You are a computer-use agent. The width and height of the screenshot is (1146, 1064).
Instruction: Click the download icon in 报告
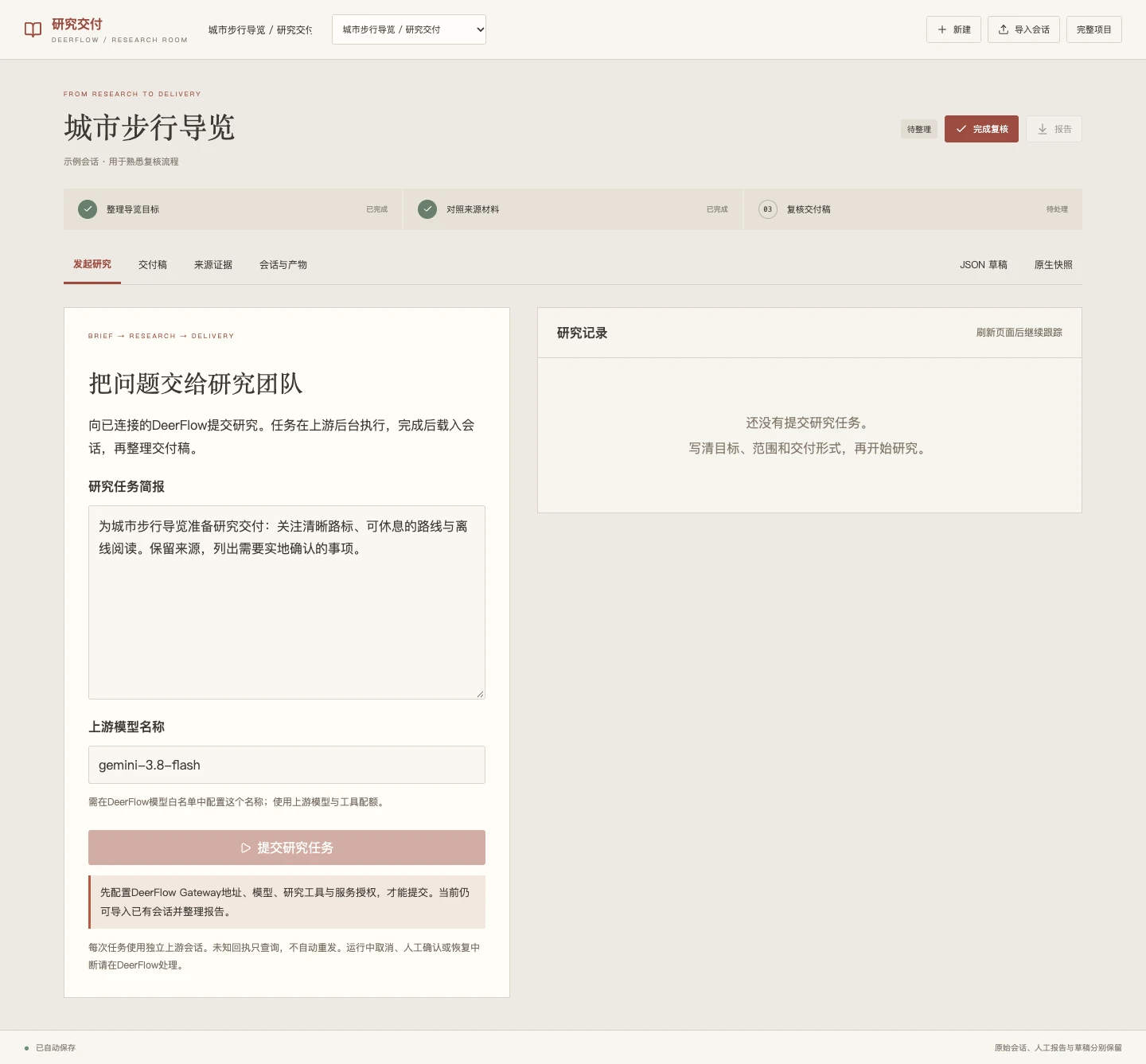(1043, 129)
